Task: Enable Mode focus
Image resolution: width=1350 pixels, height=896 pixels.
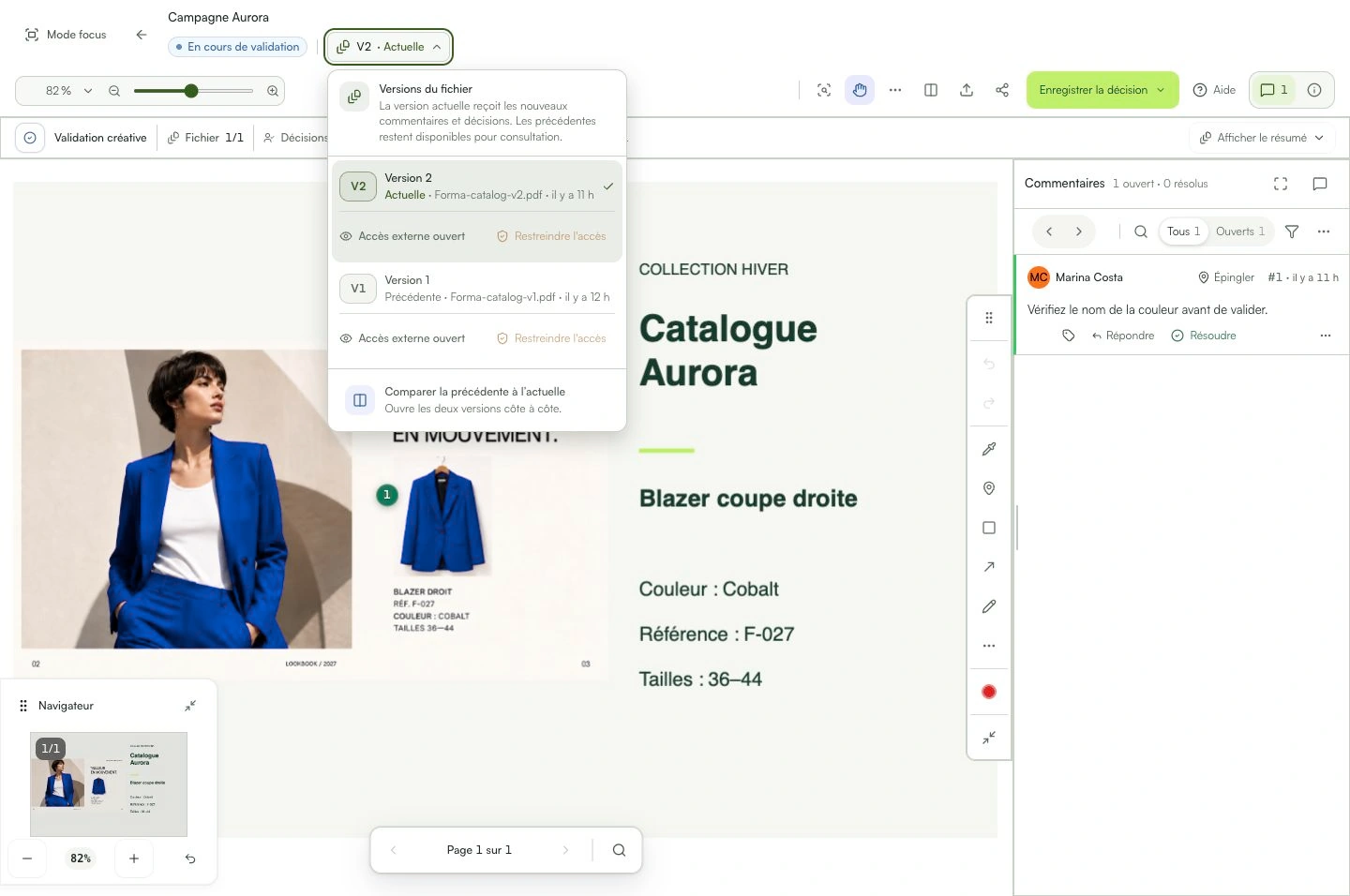Action: [65, 35]
